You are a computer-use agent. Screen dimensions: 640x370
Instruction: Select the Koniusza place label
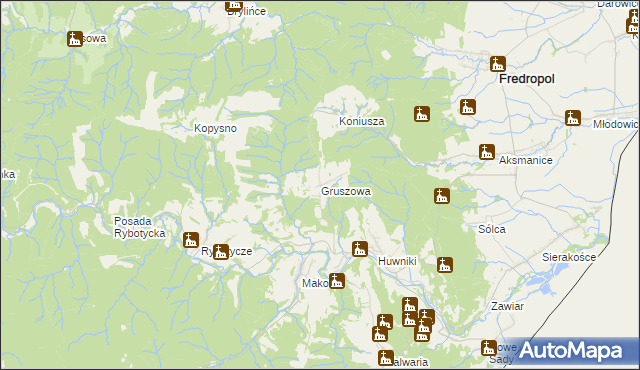coord(362,121)
